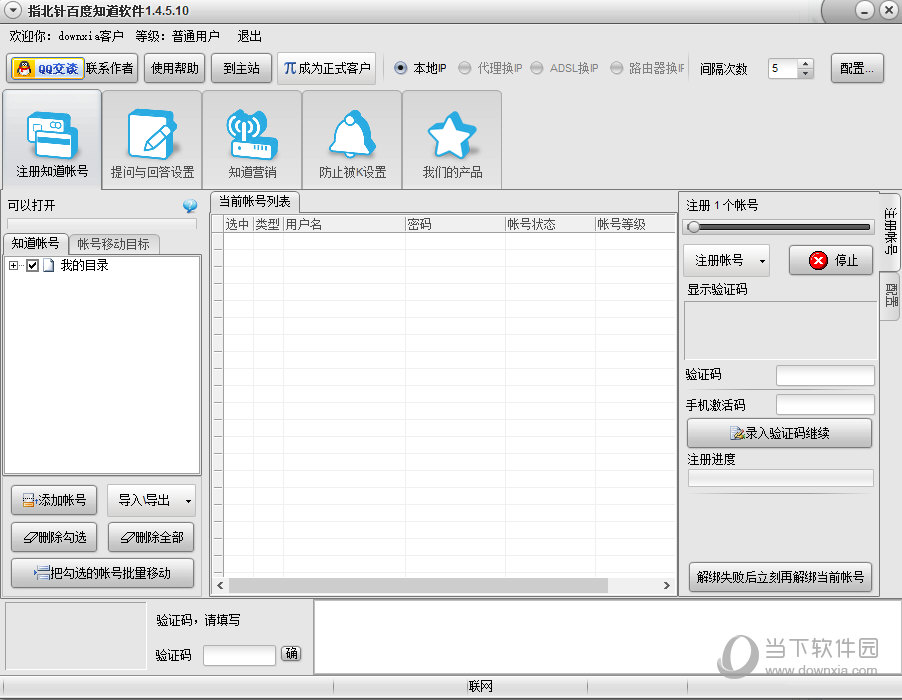Image resolution: width=902 pixels, height=700 pixels.
Task: Click the 手机激活码 input field
Action: [825, 404]
